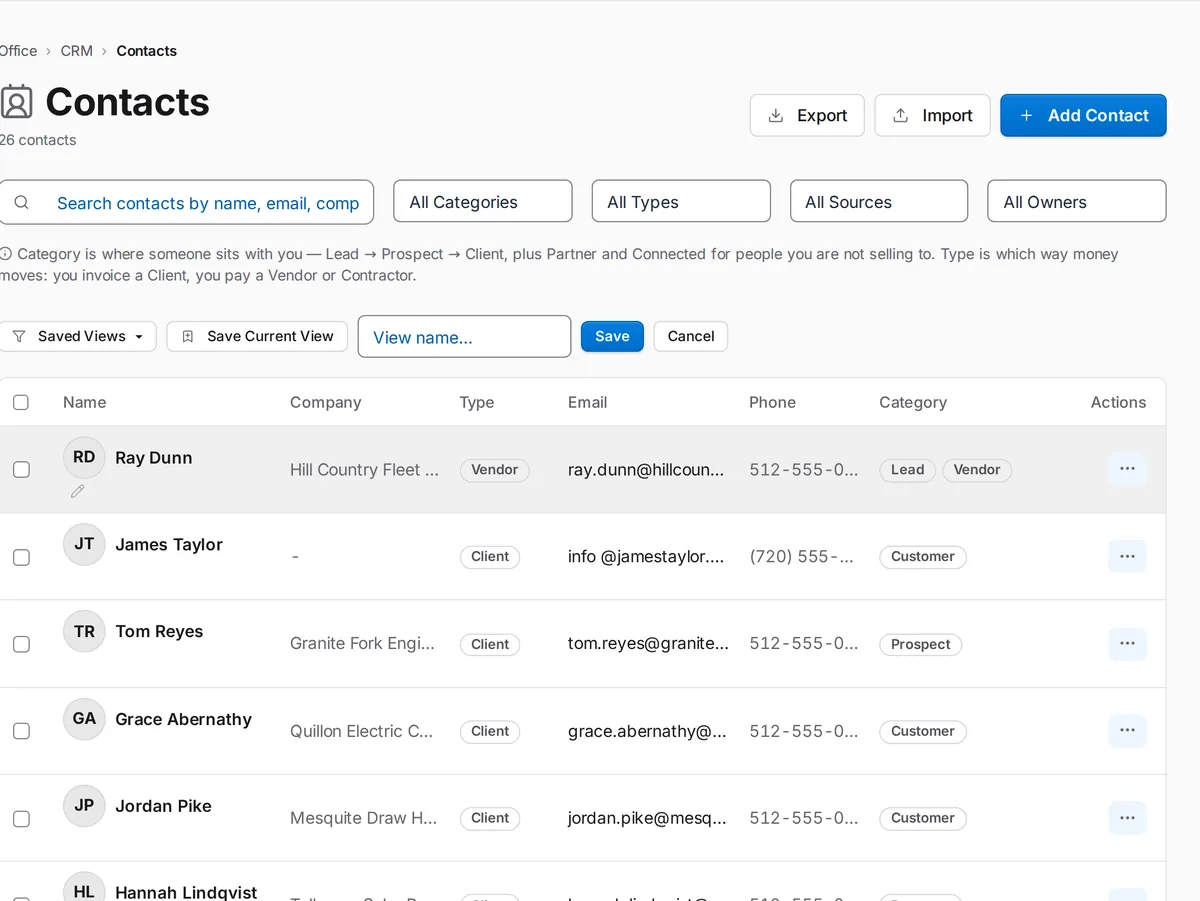Screen dimensions: 1200x901
Task: Click Quillon Electric company cell
Action: pos(361,731)
